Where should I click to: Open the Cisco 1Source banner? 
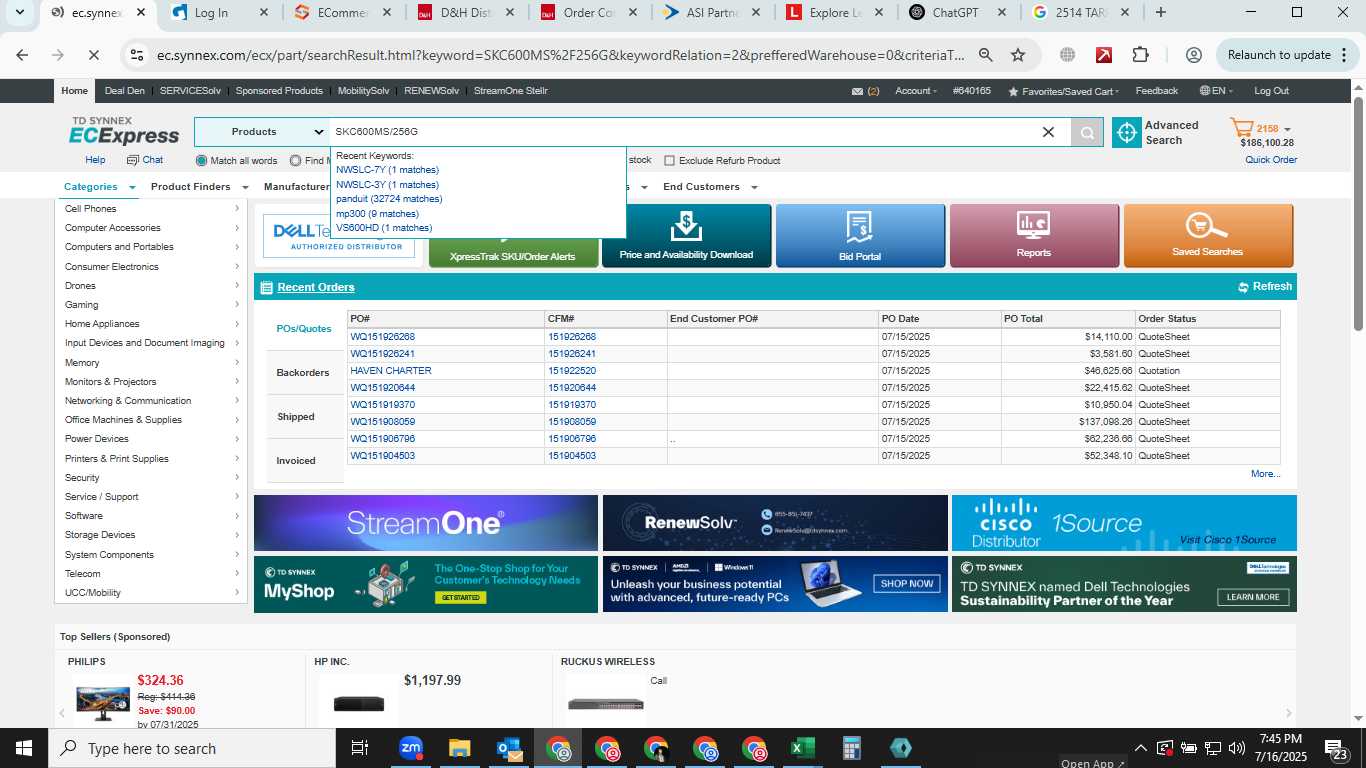click(x=1124, y=523)
